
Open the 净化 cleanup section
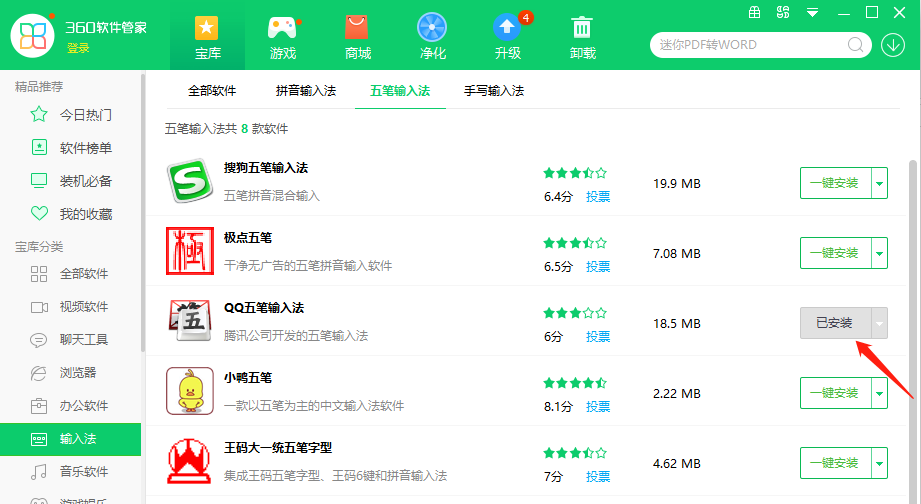tap(432, 38)
